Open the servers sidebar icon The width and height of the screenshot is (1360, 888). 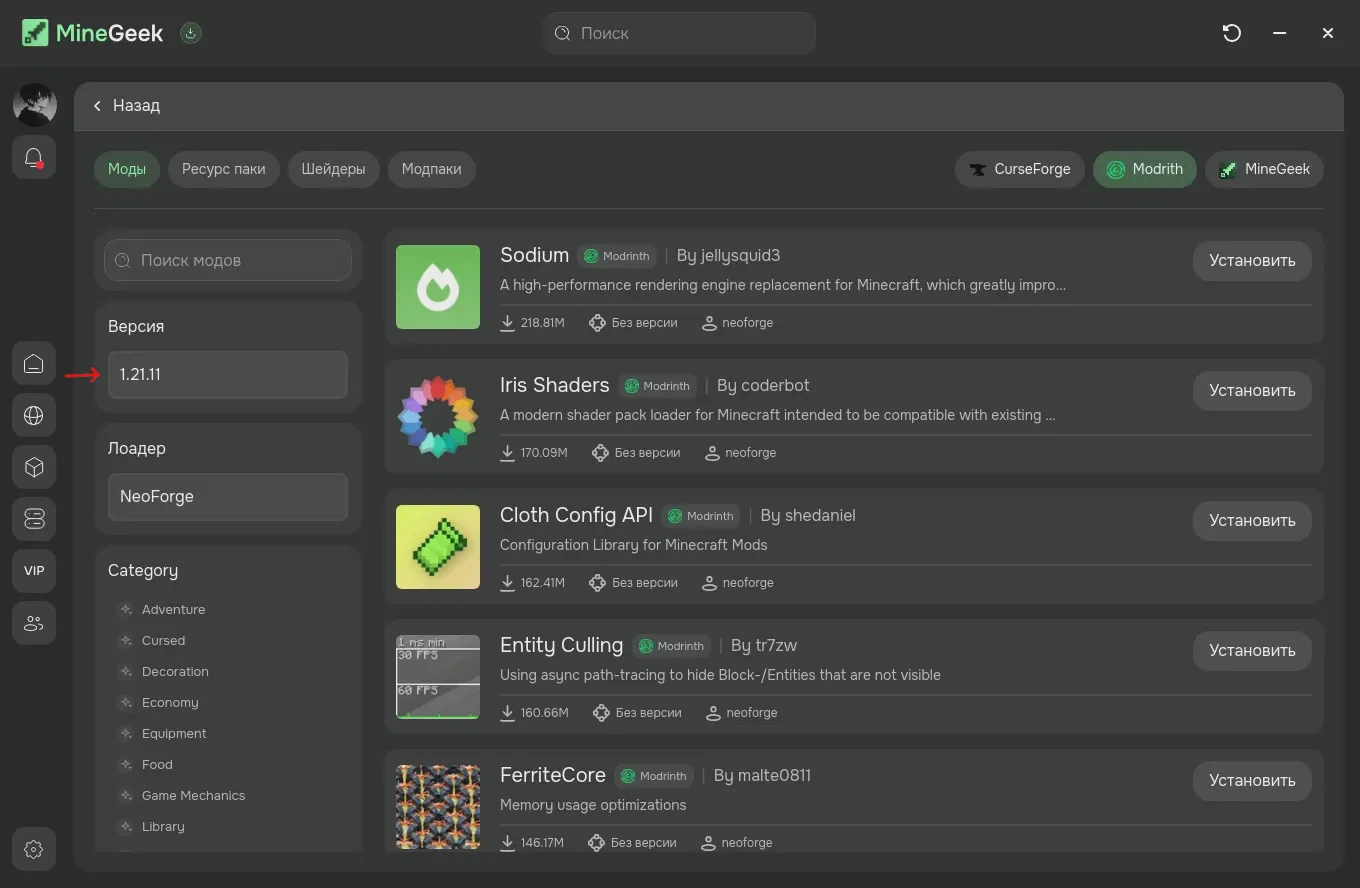pyautogui.click(x=34, y=519)
